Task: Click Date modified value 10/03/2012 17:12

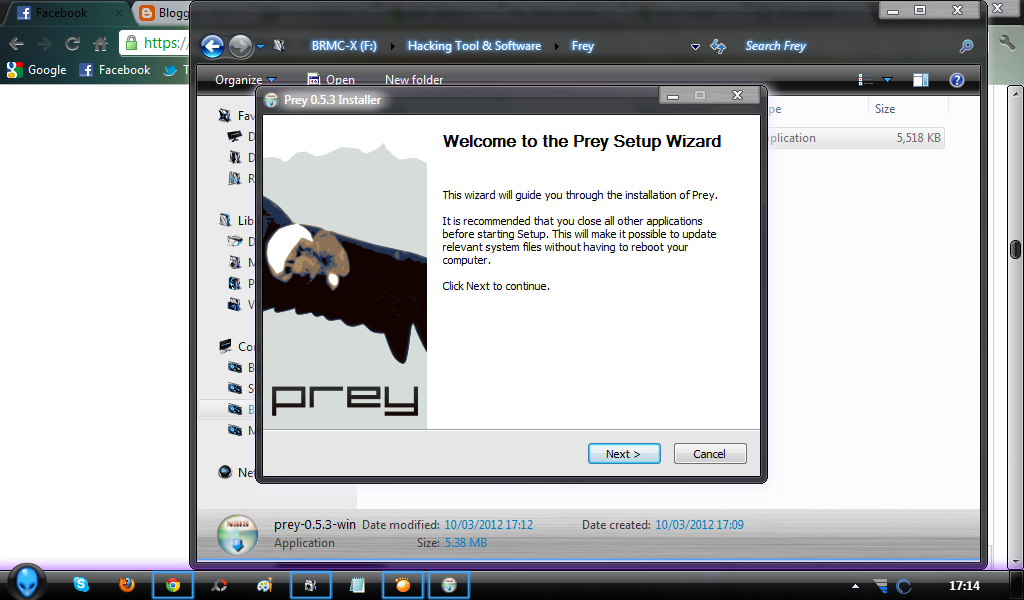Action: click(488, 525)
